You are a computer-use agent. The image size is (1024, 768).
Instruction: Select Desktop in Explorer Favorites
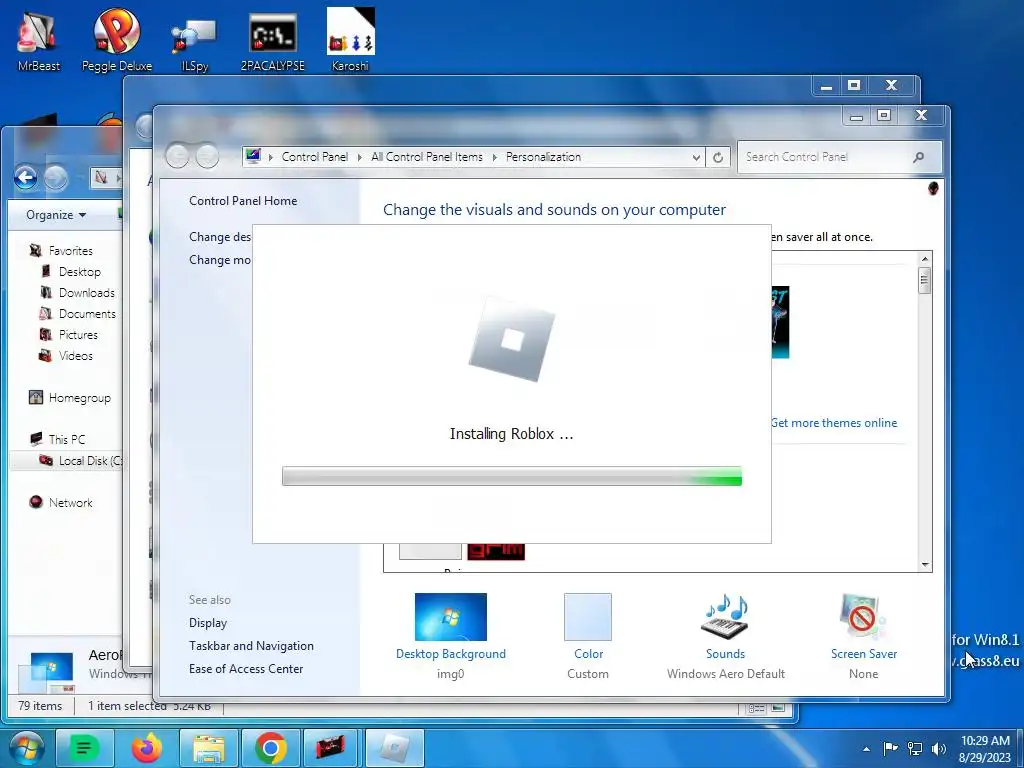coord(80,272)
